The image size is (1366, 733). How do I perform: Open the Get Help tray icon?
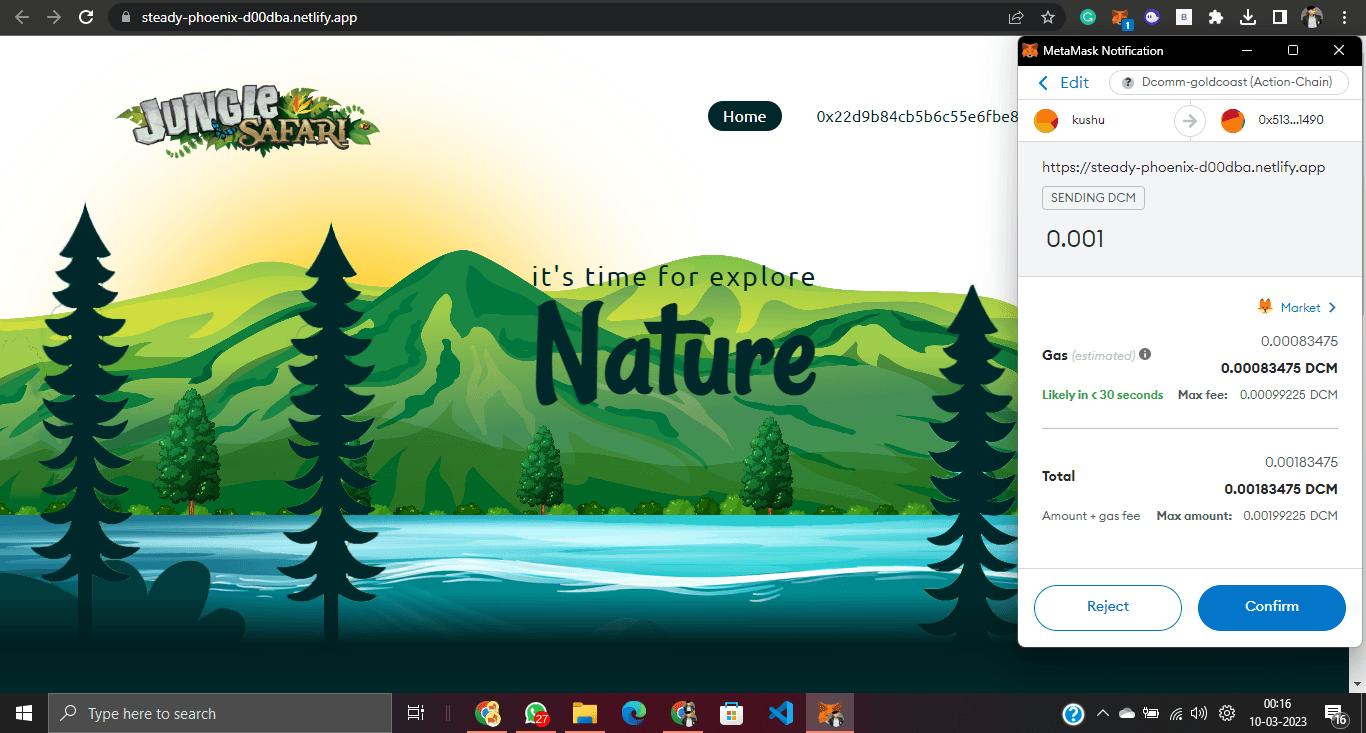(x=1073, y=714)
